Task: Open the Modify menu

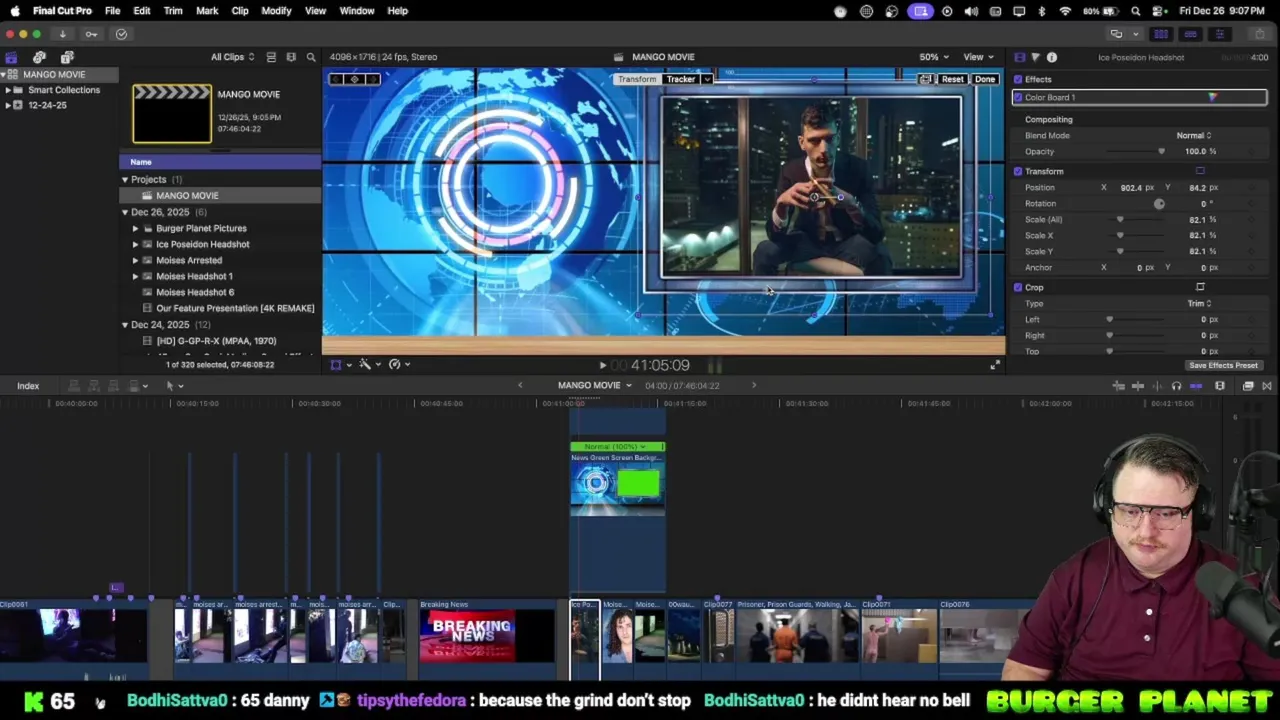Action: click(x=276, y=11)
